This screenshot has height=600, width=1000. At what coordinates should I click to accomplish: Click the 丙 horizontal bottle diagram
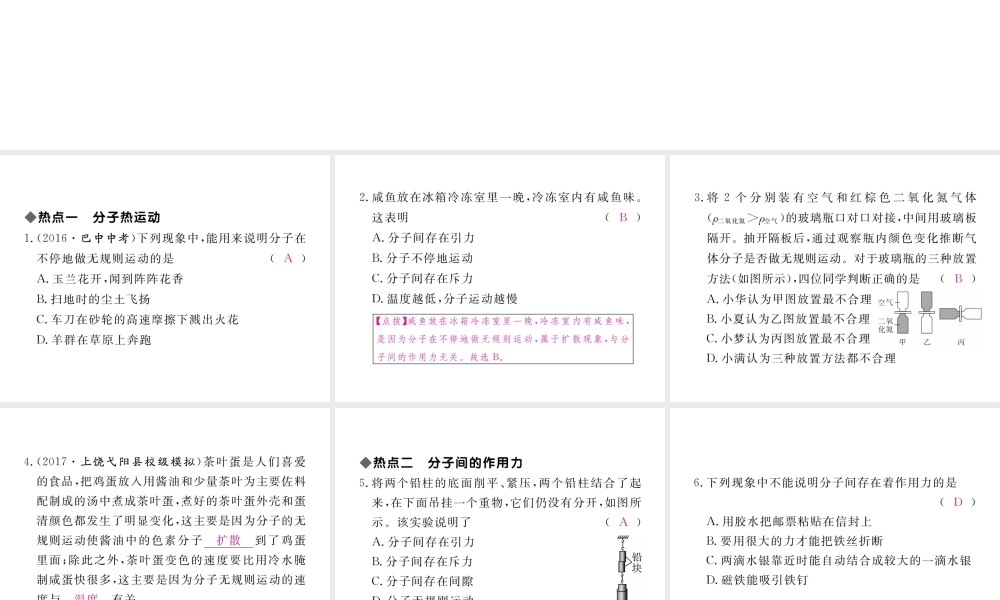(x=960, y=314)
